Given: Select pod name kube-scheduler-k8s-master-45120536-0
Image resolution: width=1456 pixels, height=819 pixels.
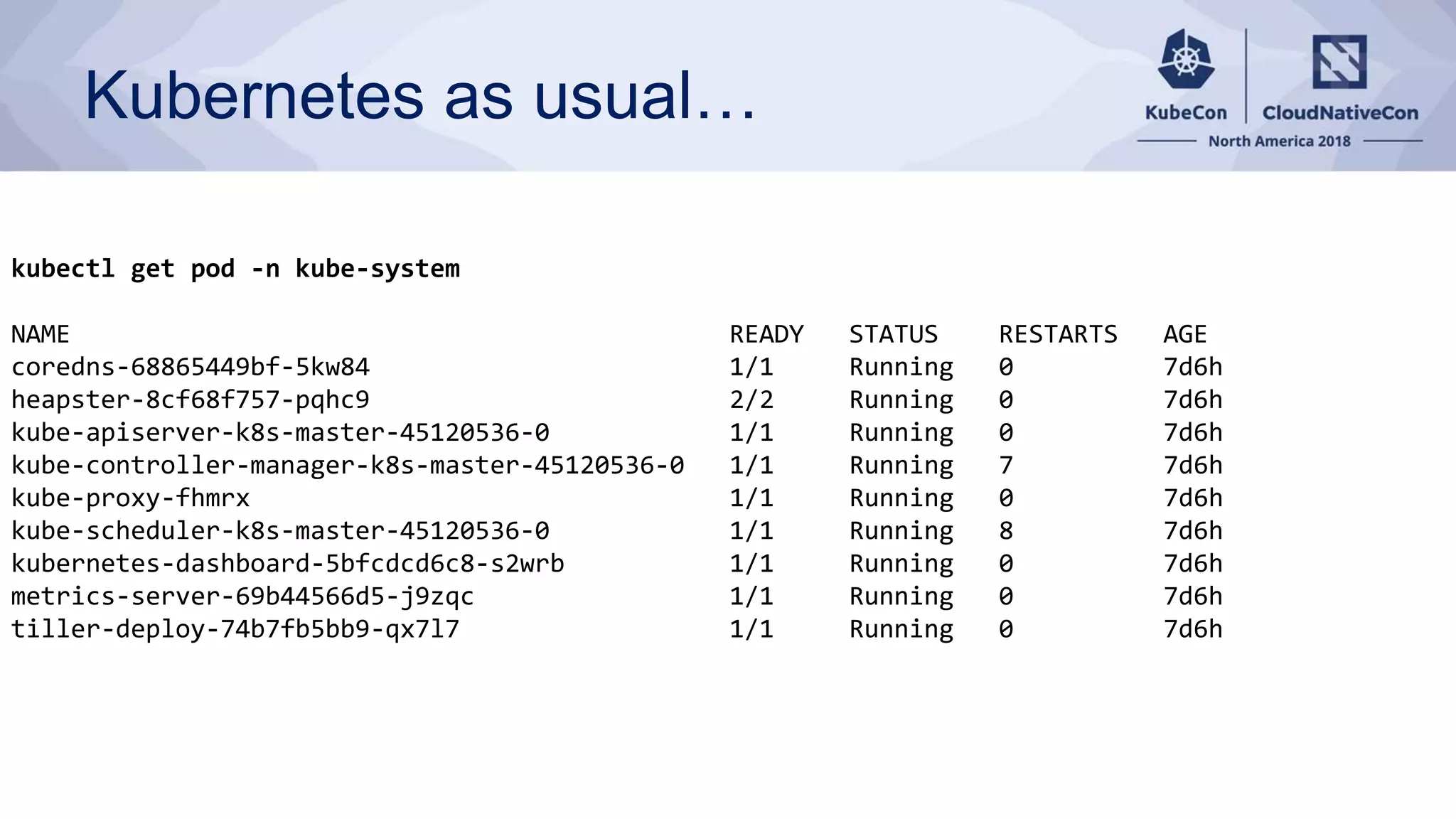Looking at the screenshot, I should point(280,530).
